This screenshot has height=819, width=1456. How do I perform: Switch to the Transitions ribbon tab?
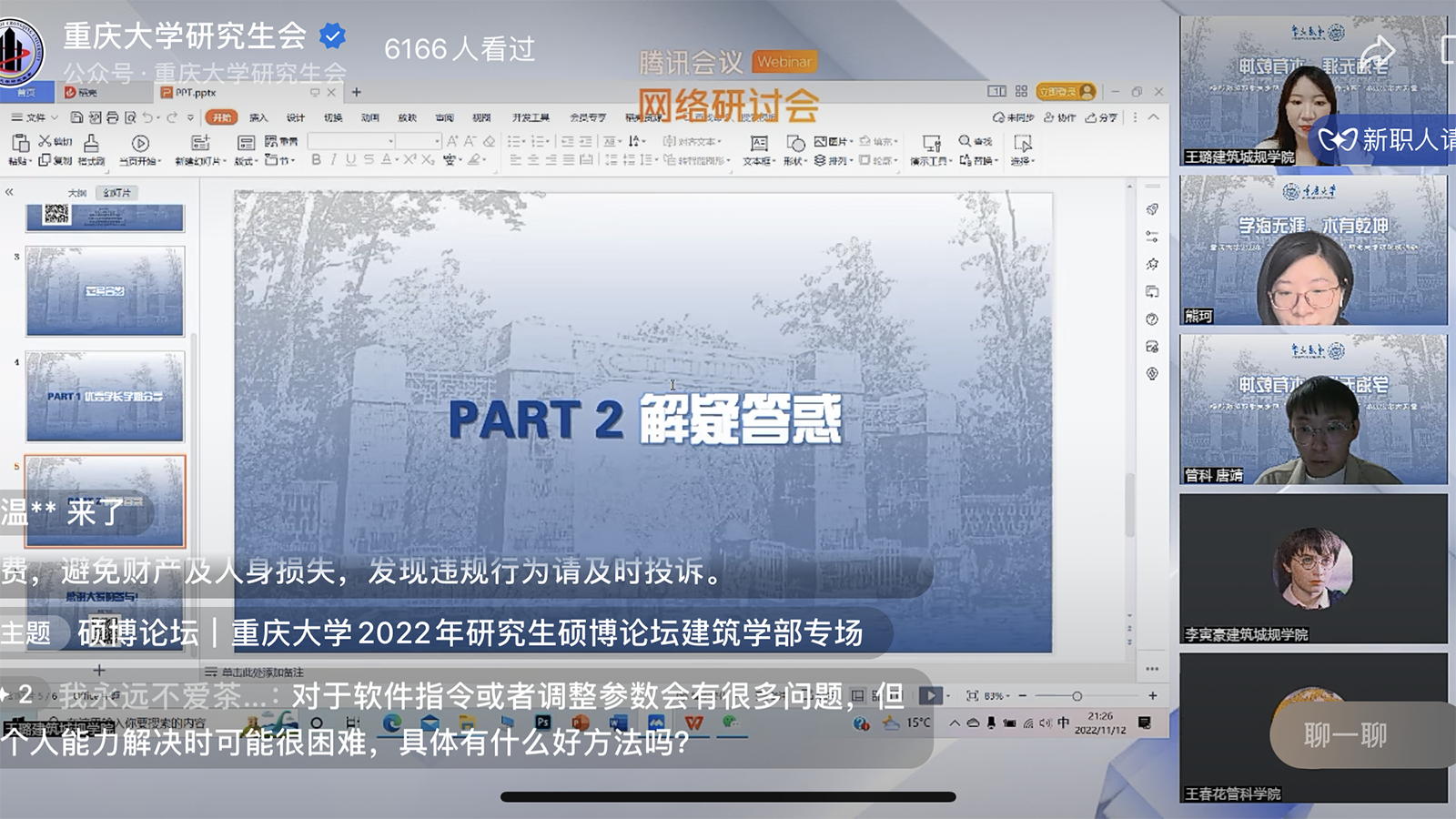(333, 117)
